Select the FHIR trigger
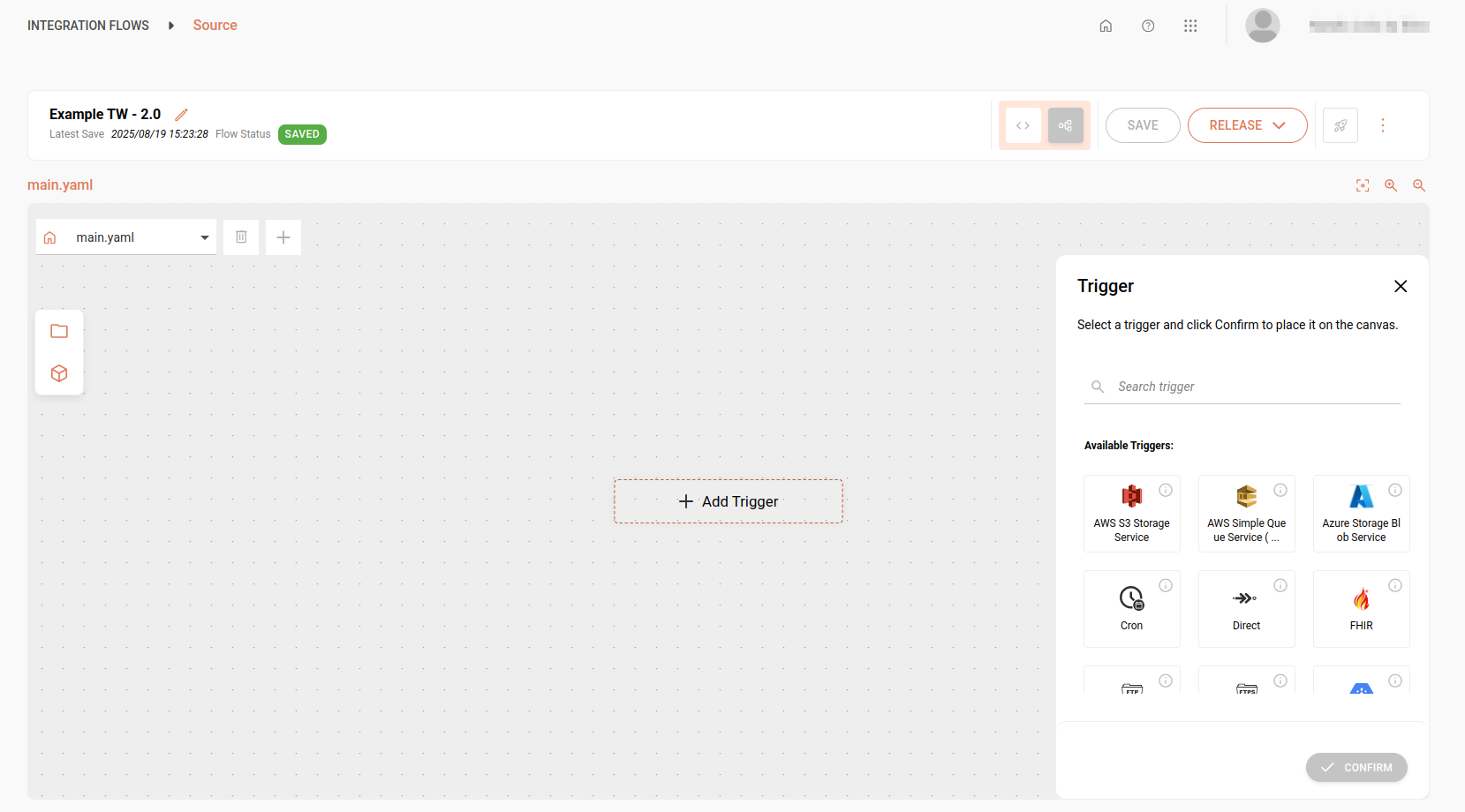The width and height of the screenshot is (1465, 812). point(1361,608)
